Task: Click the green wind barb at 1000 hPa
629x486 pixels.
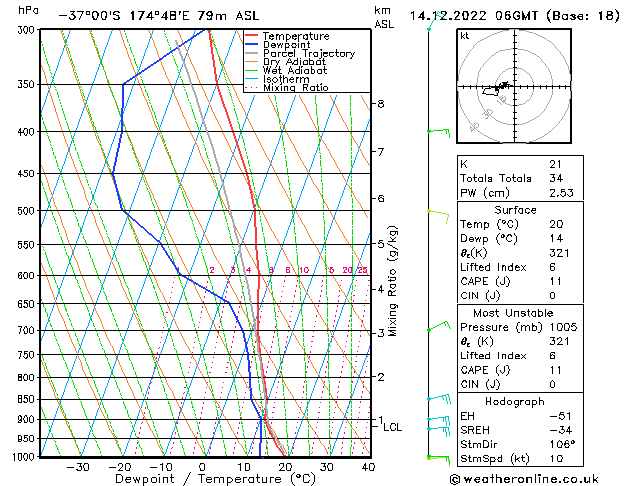Action: click(x=439, y=460)
